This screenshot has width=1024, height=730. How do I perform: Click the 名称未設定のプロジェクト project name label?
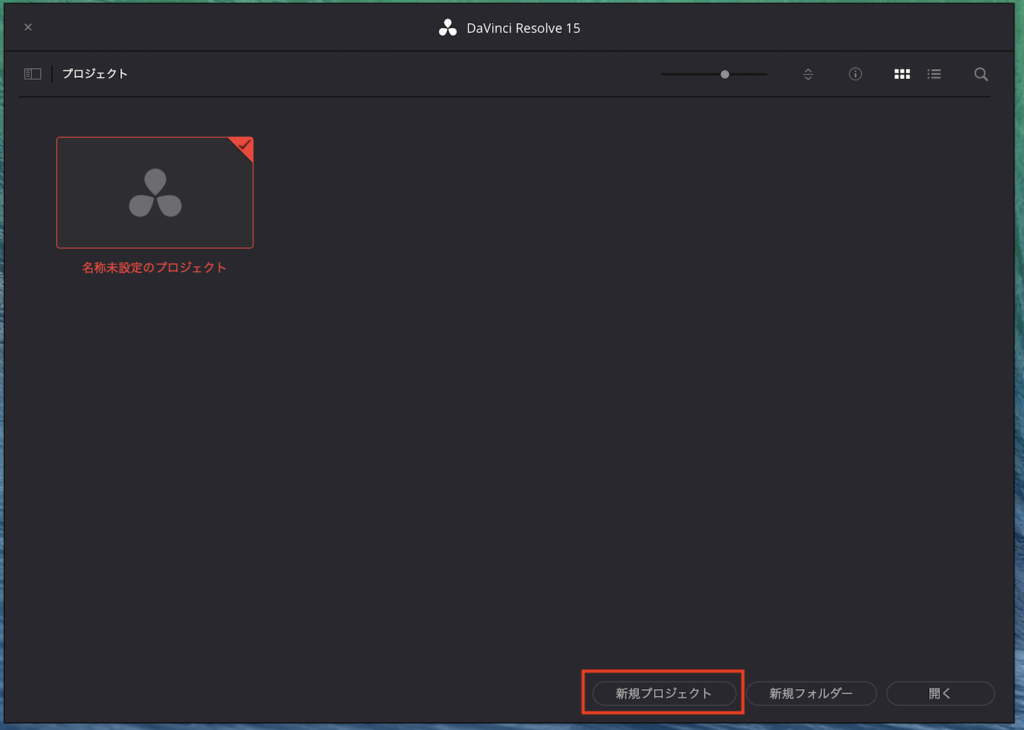pos(154,267)
